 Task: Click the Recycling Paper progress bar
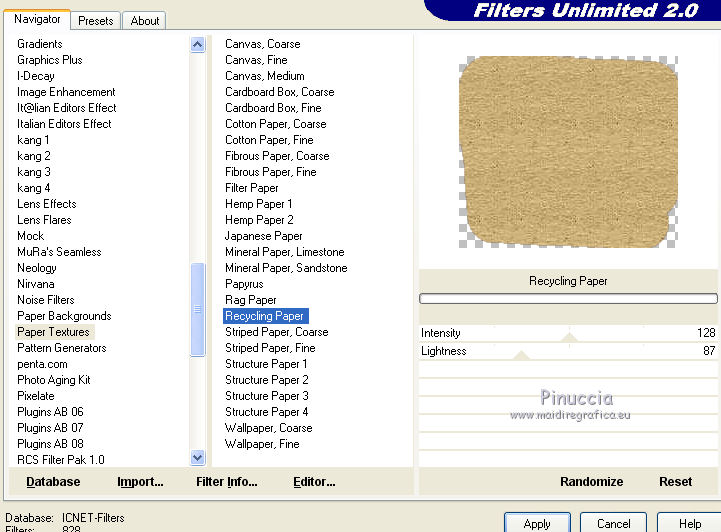point(568,298)
